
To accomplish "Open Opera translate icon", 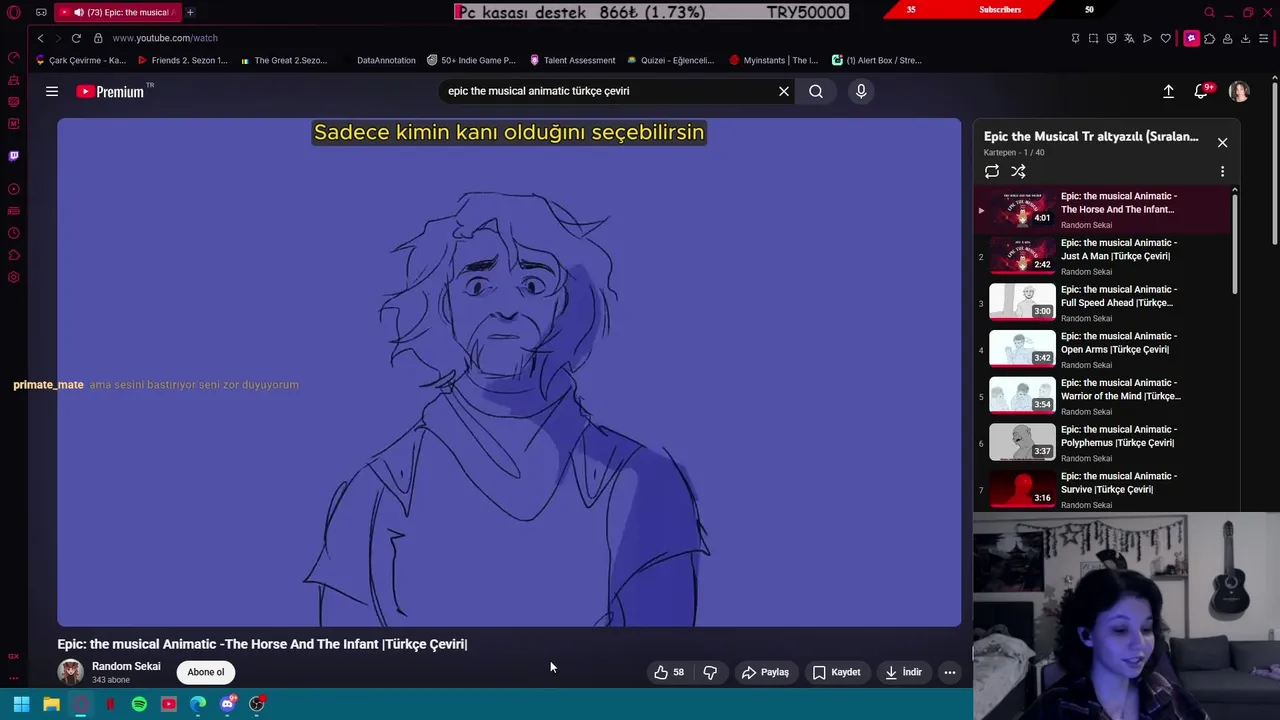I will click(x=1129, y=38).
